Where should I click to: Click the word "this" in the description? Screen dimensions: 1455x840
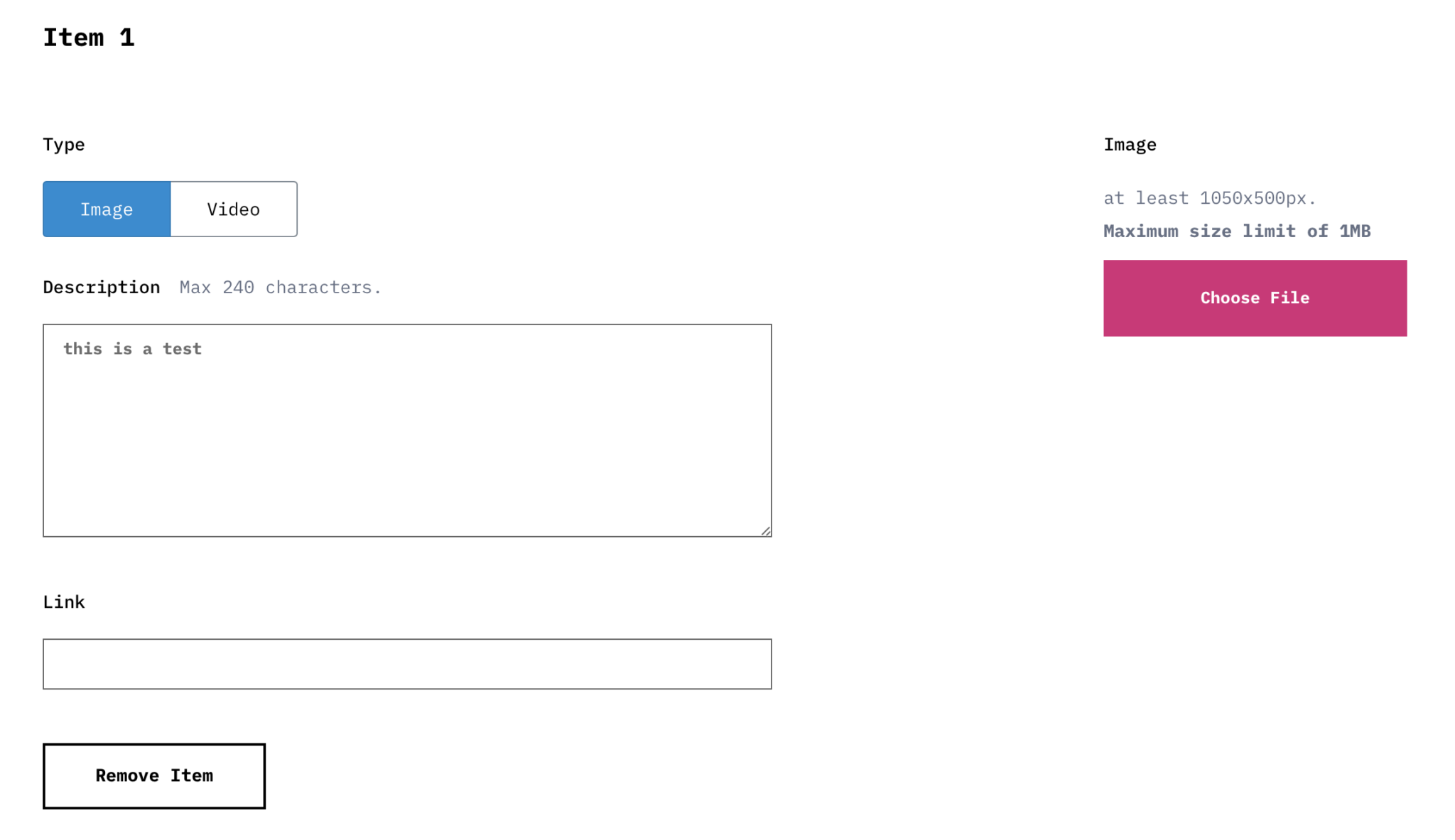(82, 349)
